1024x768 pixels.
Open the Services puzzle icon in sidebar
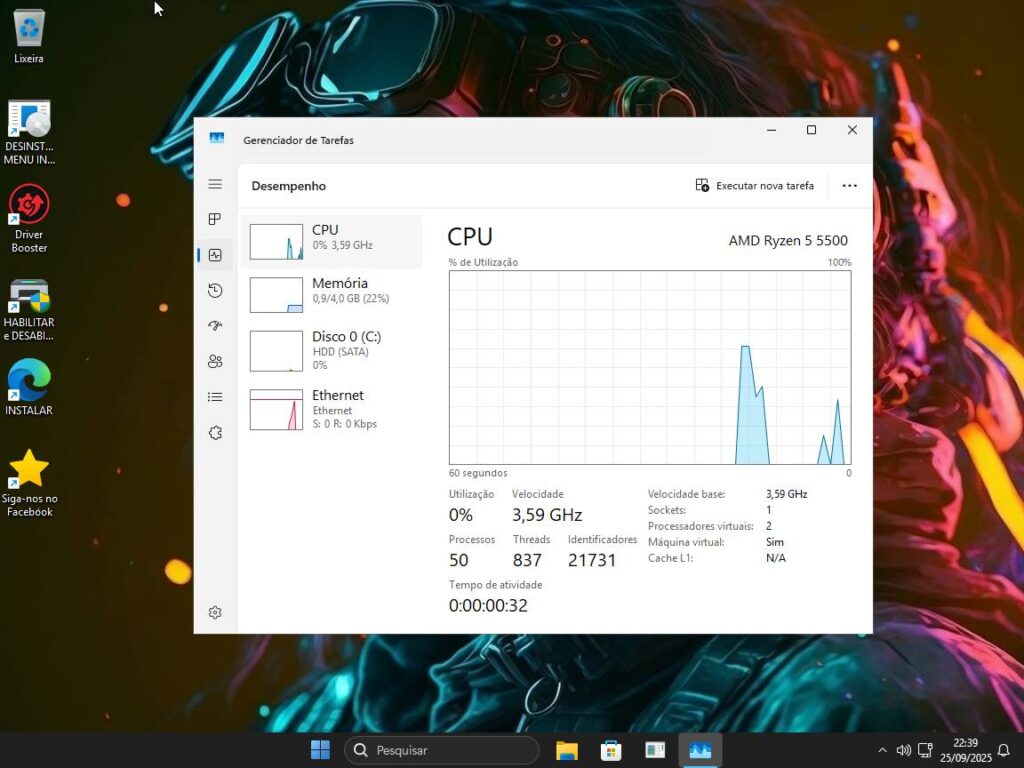pos(215,433)
